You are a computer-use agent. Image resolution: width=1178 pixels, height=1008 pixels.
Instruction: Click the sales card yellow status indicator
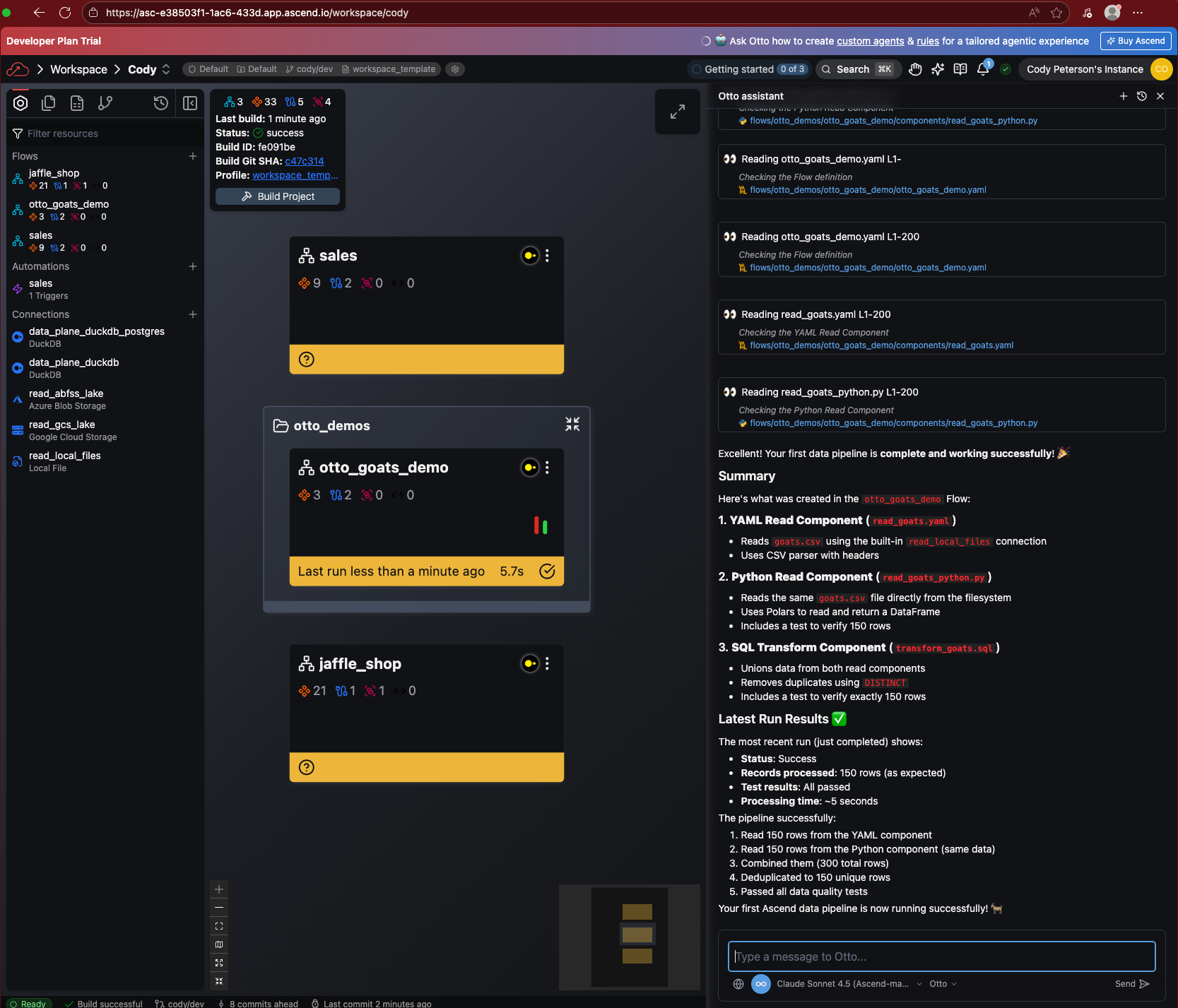click(x=530, y=256)
